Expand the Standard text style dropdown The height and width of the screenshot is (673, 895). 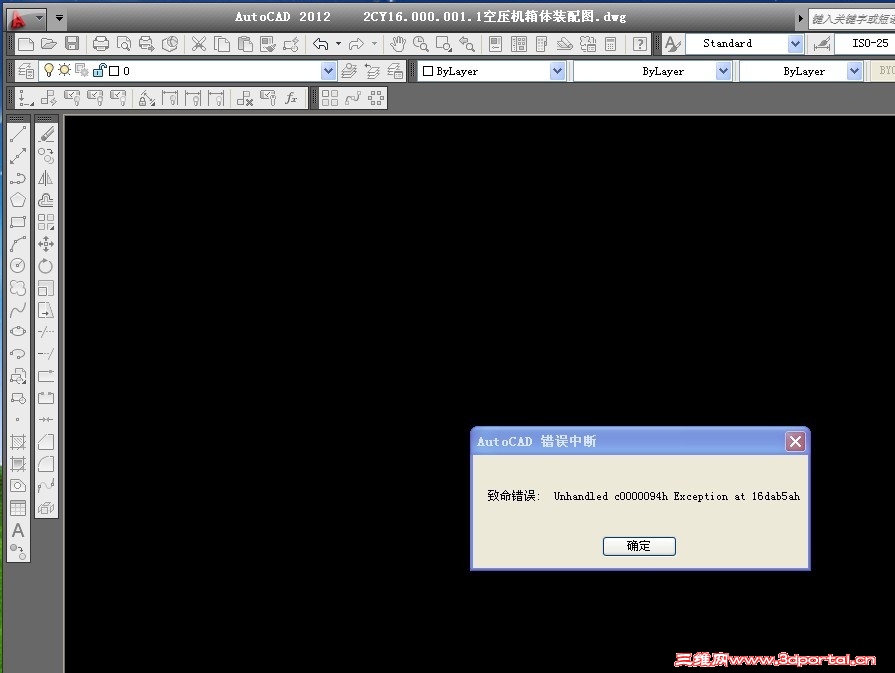[795, 43]
